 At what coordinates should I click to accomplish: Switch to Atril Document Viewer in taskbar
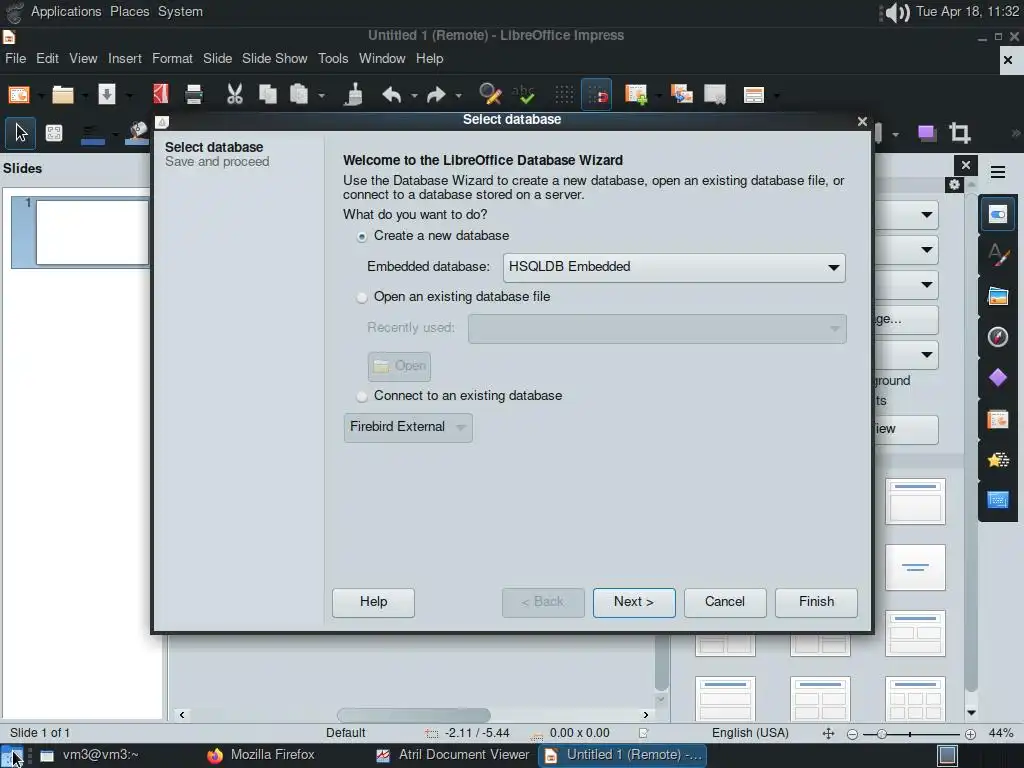click(x=453, y=755)
